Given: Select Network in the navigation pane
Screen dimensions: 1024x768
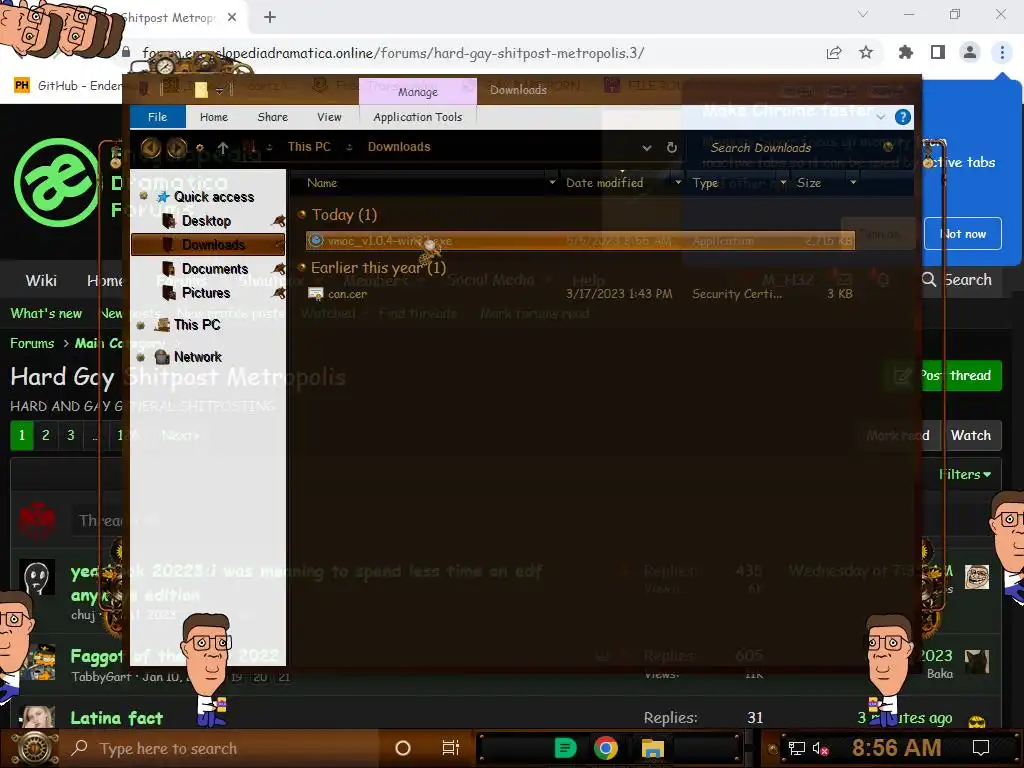Looking at the screenshot, I should pos(198,357).
